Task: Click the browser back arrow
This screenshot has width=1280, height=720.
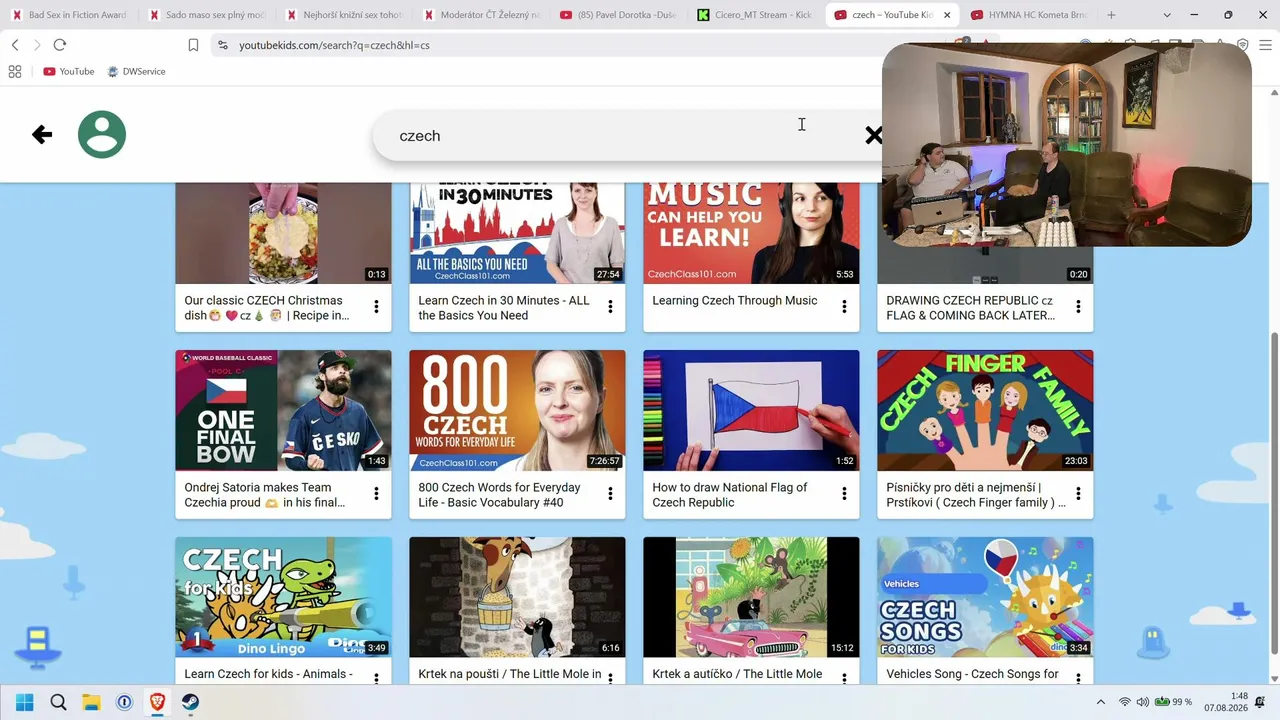Action: 15,45
